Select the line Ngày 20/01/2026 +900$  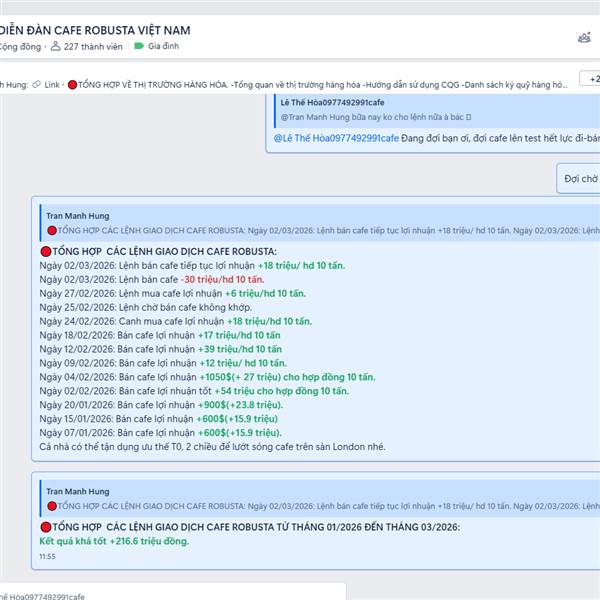pos(161,405)
